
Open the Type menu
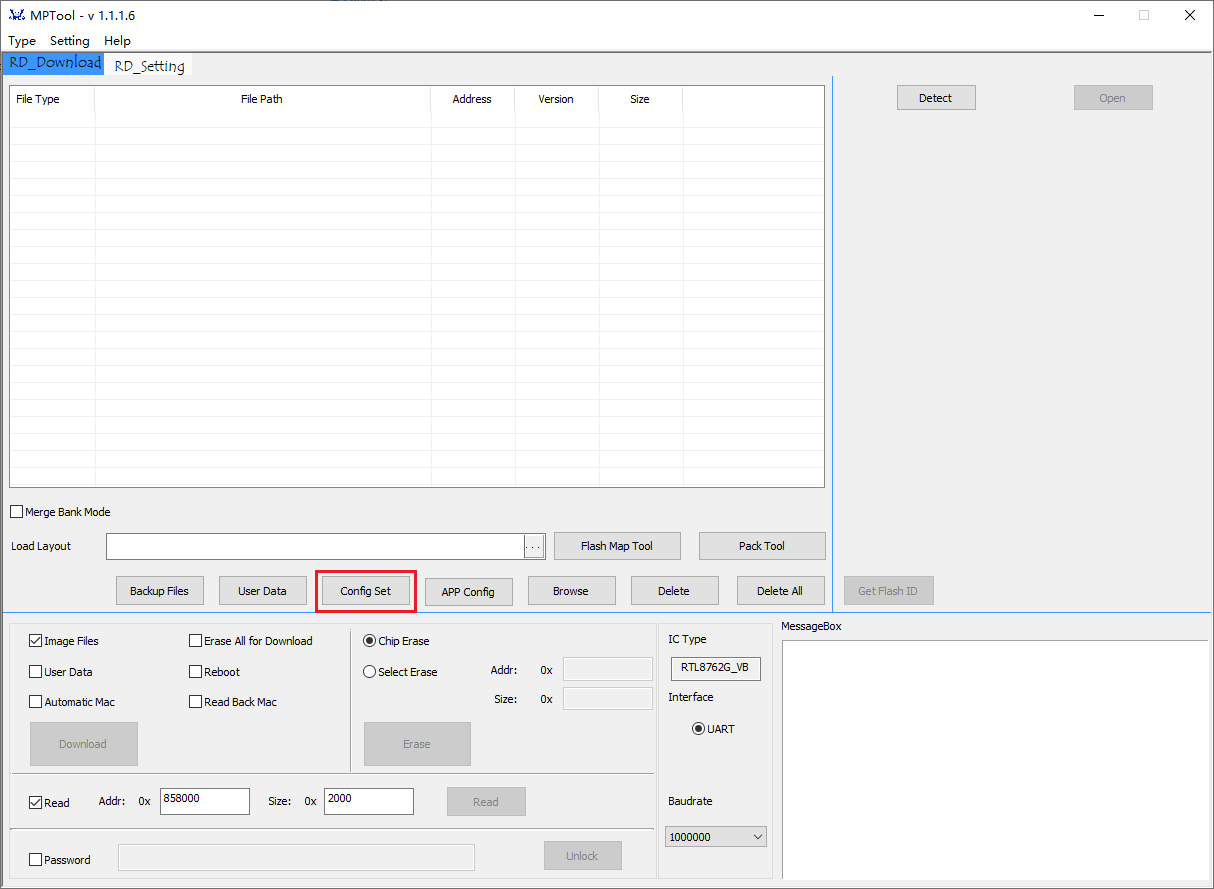tap(22, 41)
